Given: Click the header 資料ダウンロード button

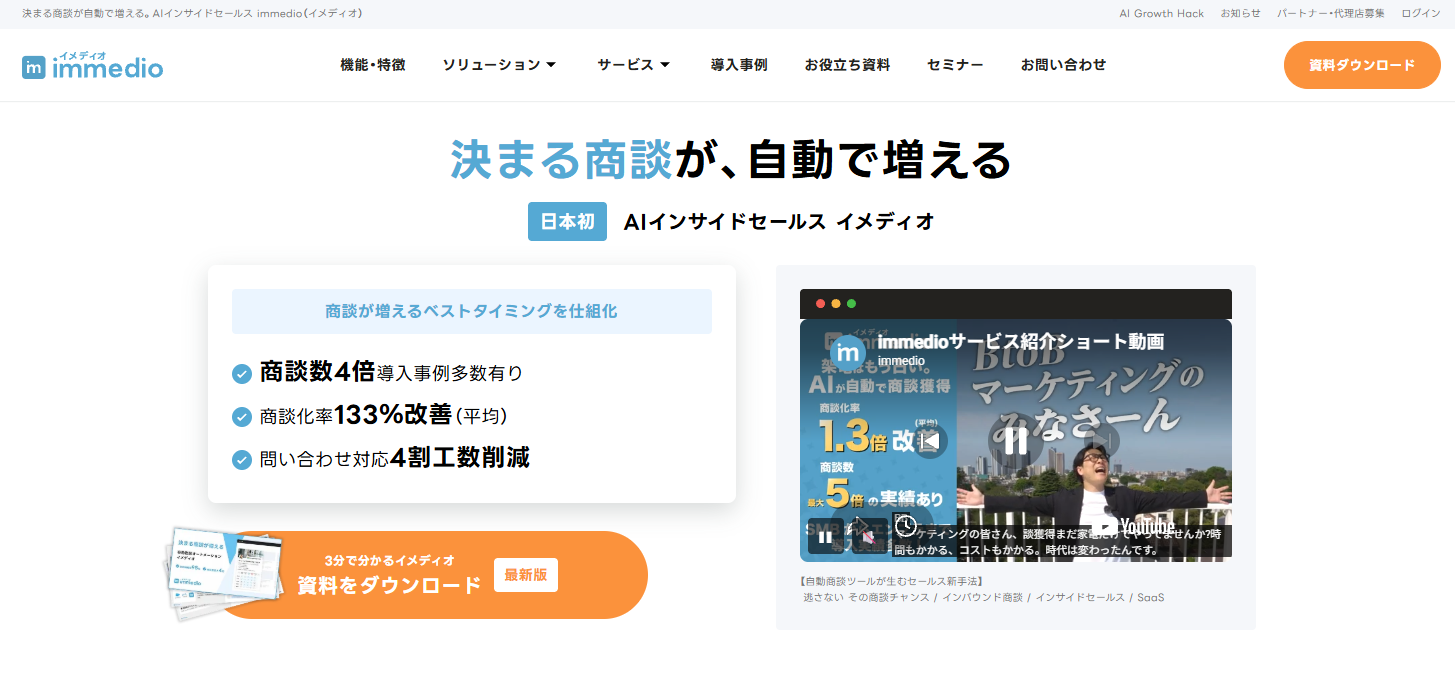Looking at the screenshot, I should [1362, 65].
